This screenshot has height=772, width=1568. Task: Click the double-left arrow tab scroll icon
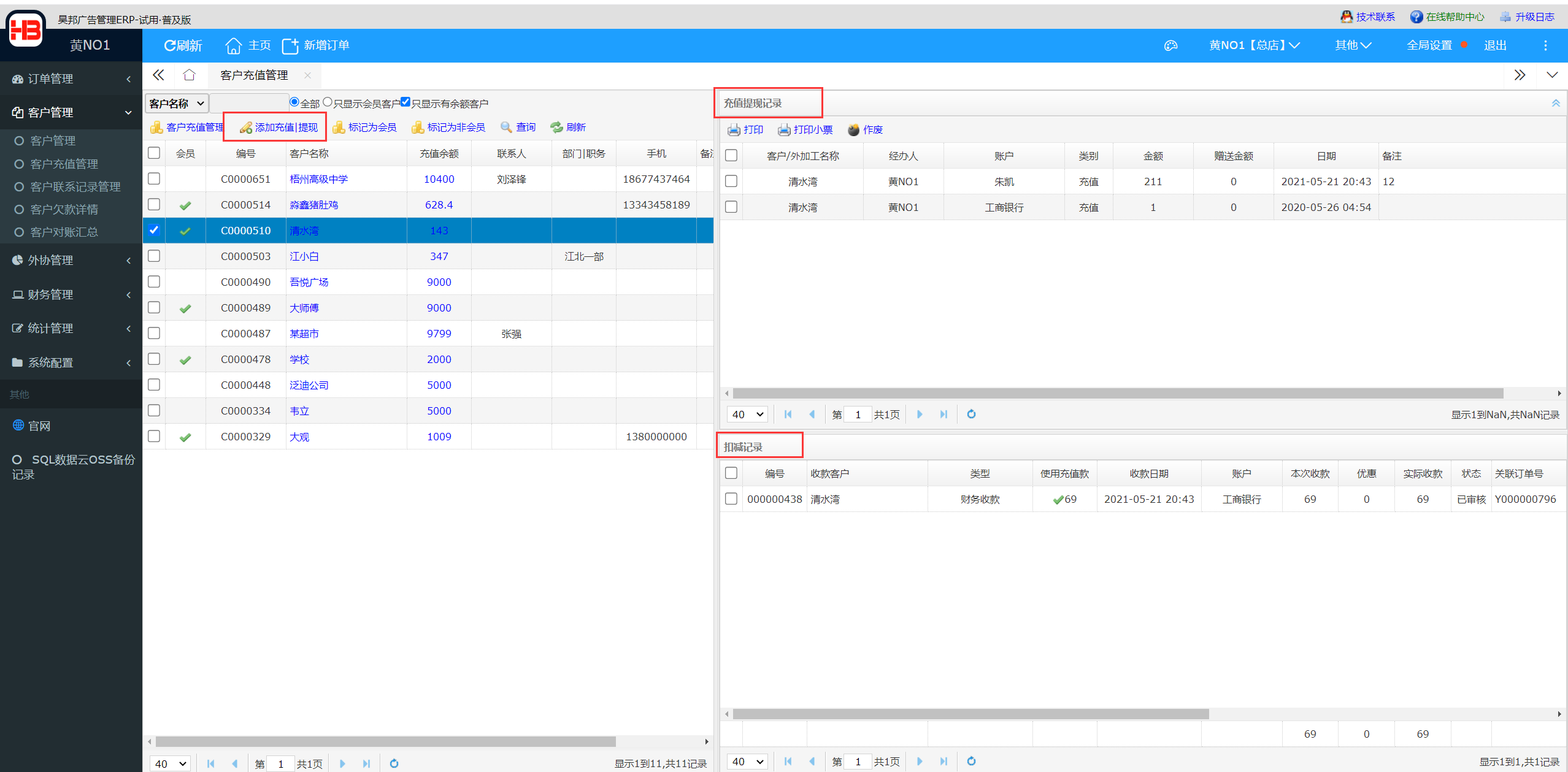158,75
